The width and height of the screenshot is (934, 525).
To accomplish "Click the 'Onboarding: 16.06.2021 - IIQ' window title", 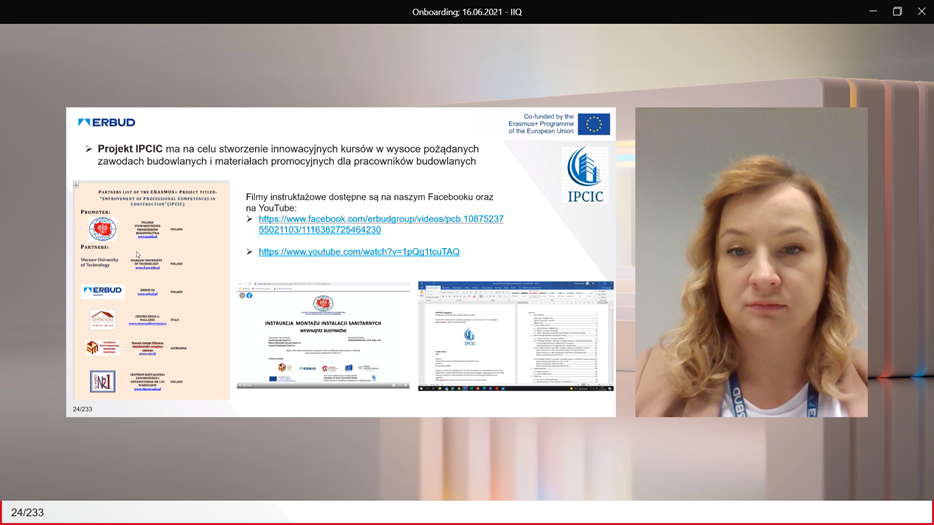I will point(467,12).
